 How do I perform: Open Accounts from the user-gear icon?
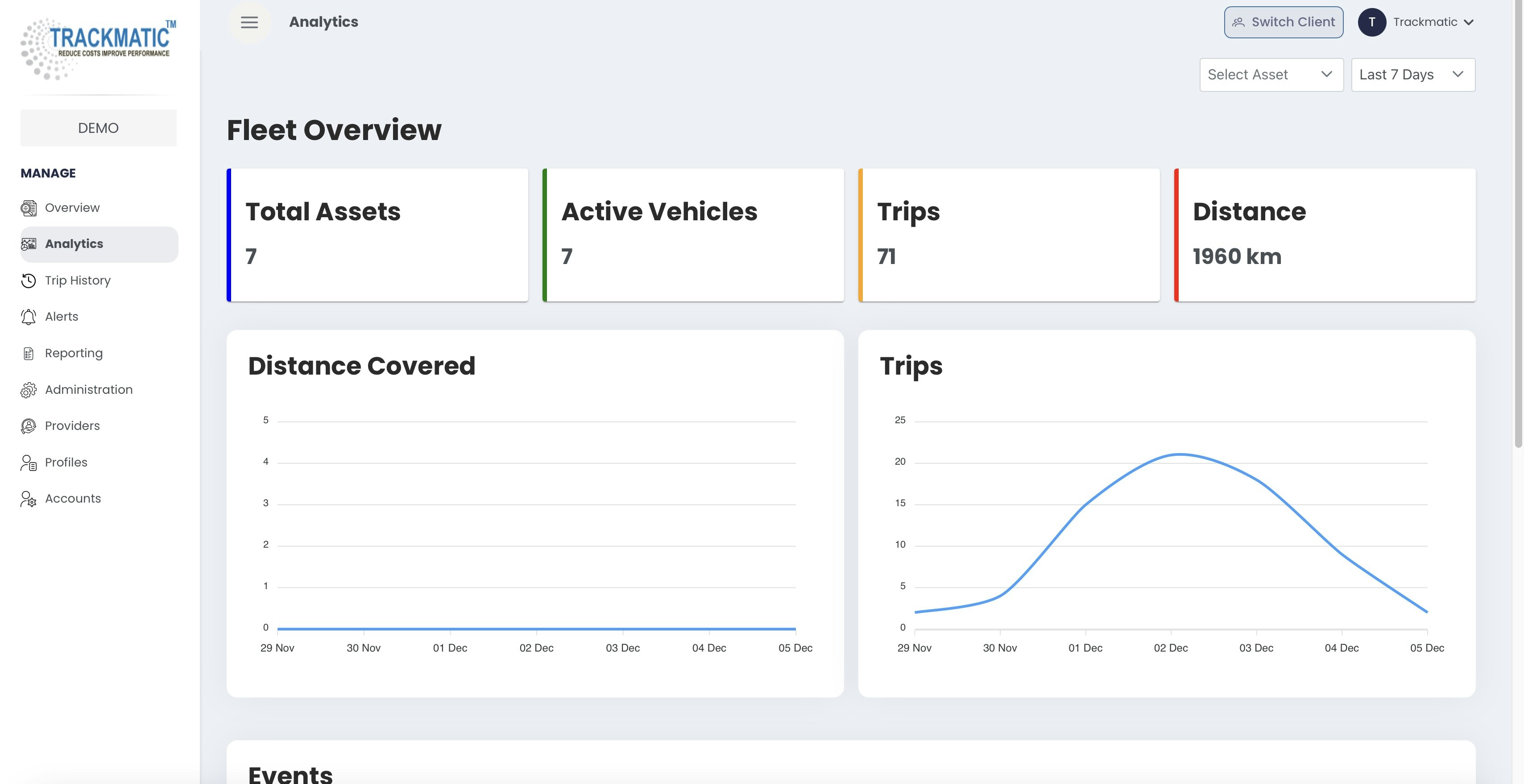[29, 499]
